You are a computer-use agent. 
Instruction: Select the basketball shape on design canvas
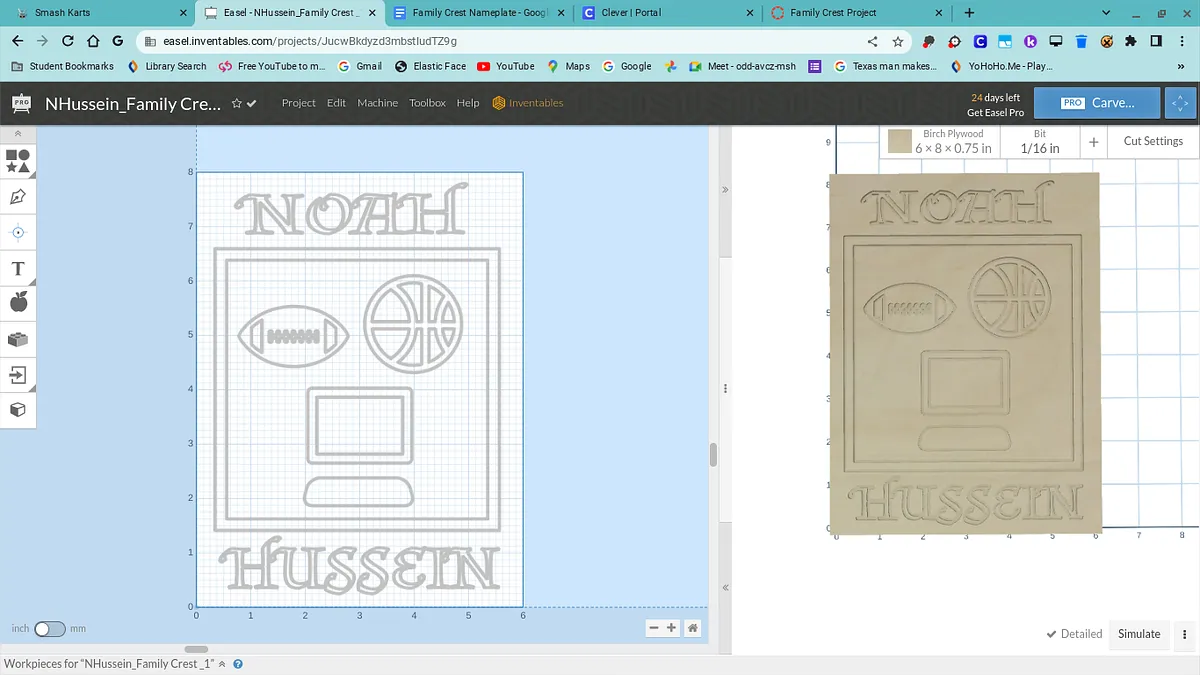413,323
